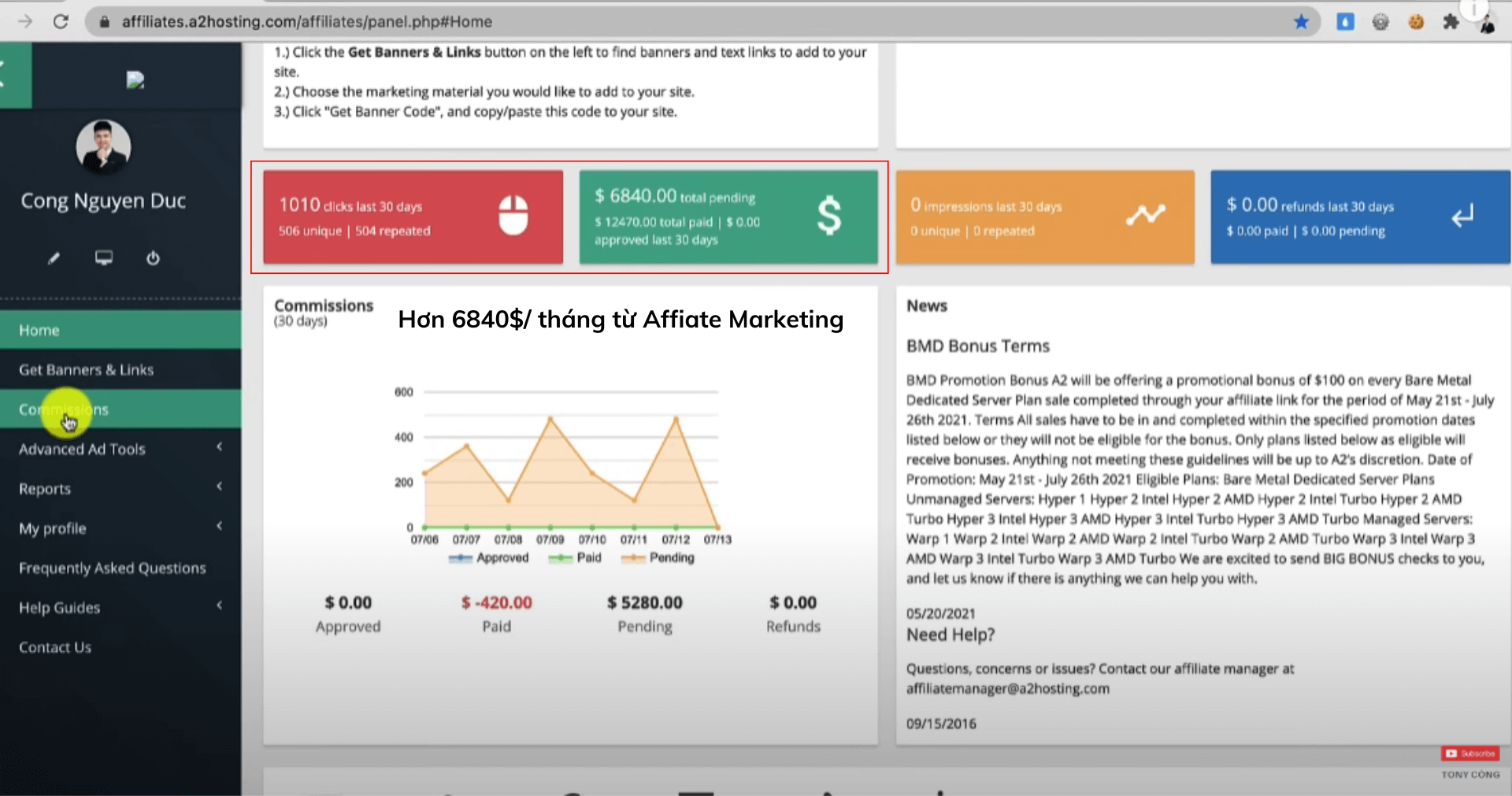Reload the page with refresh icon

click(61, 21)
